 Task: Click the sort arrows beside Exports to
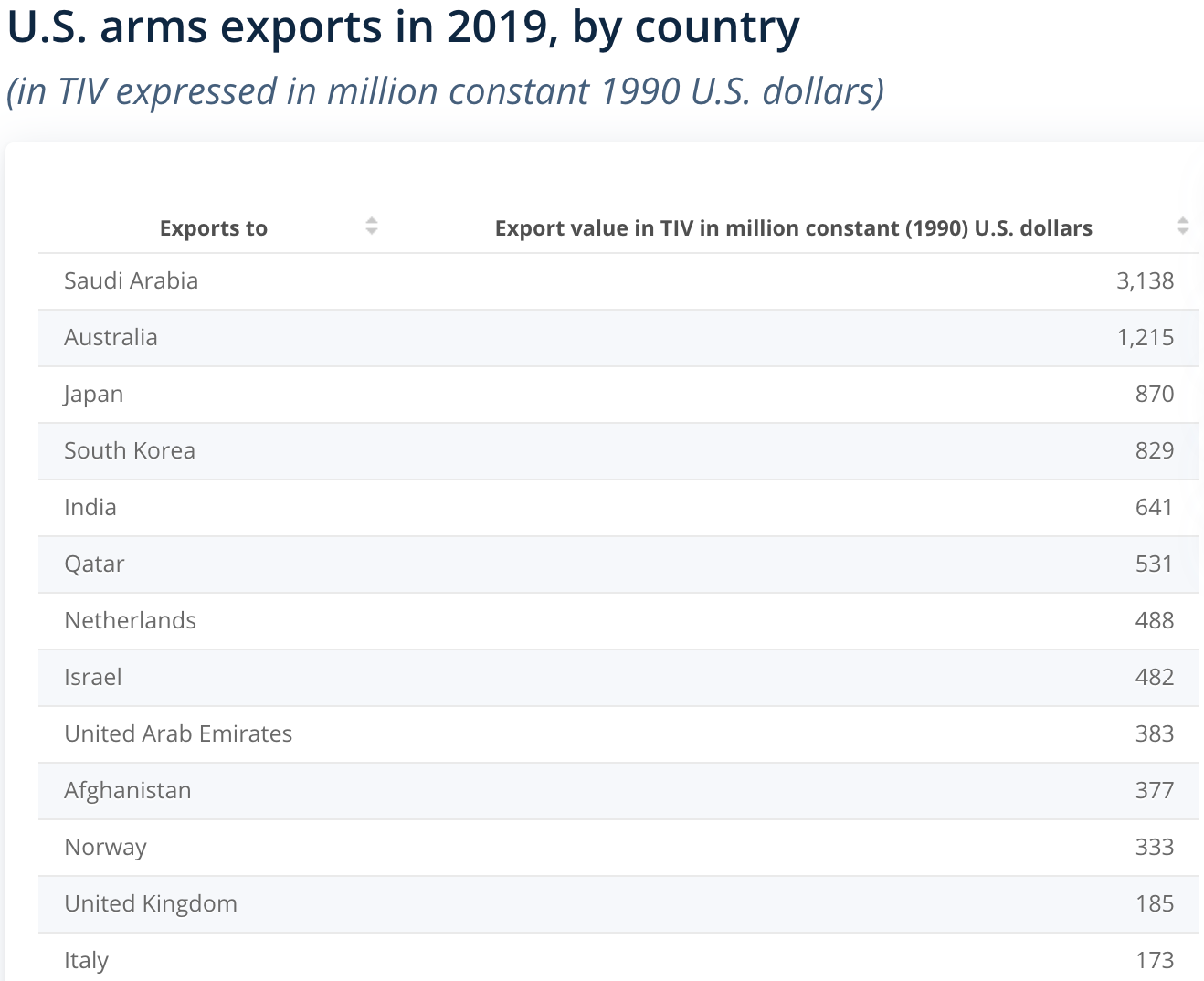(371, 227)
